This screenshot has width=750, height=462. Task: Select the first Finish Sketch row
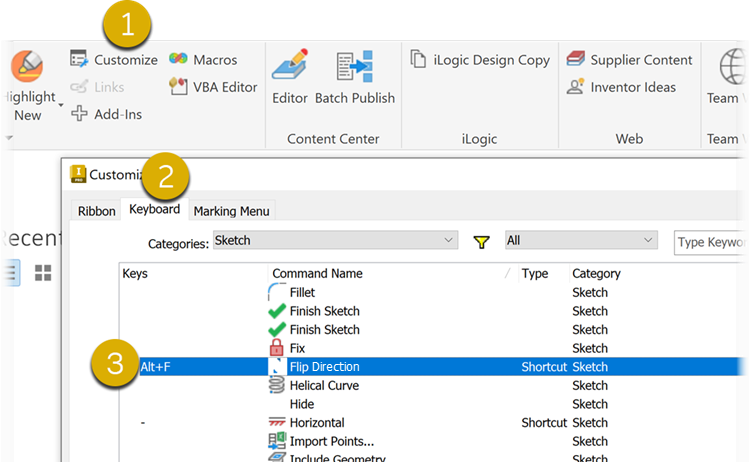pyautogui.click(x=433, y=311)
